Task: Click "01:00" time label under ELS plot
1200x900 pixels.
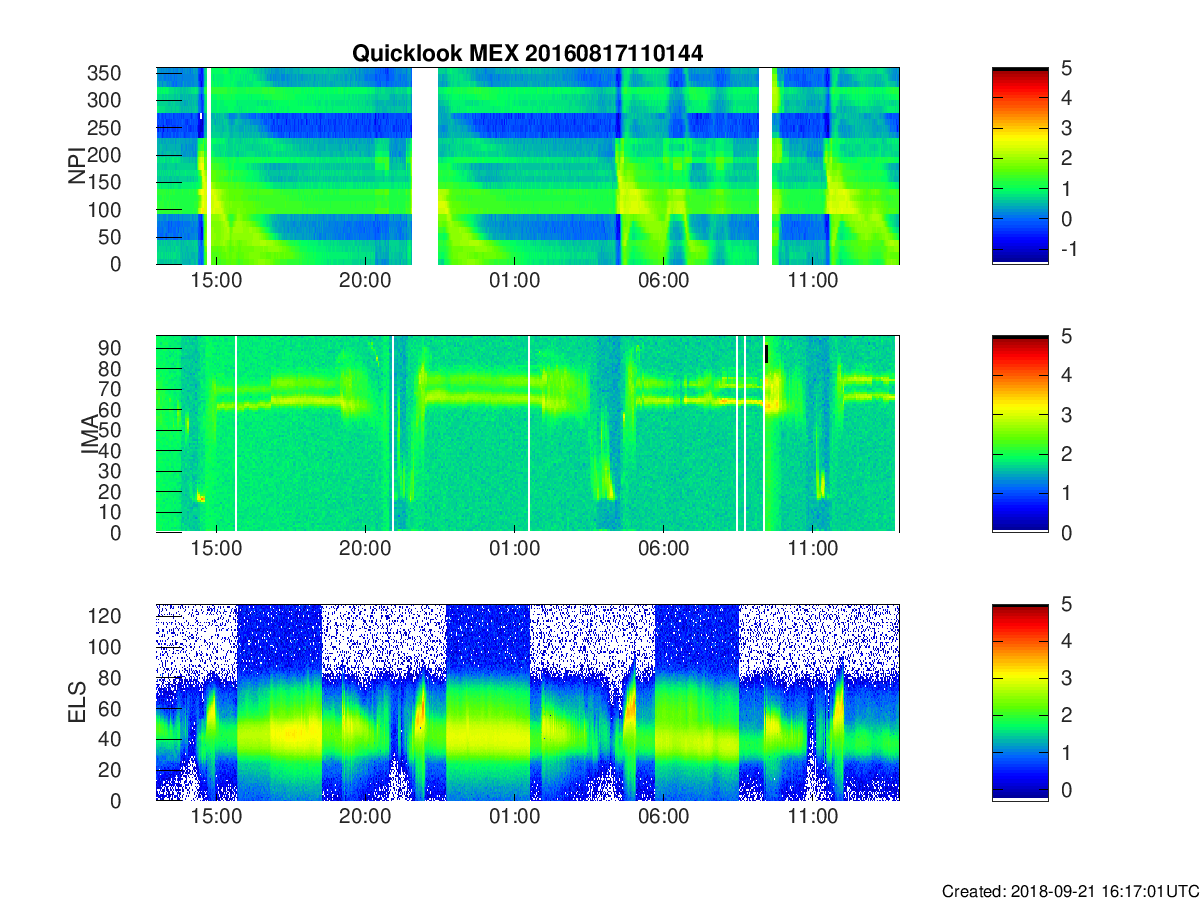Action: 514,817
